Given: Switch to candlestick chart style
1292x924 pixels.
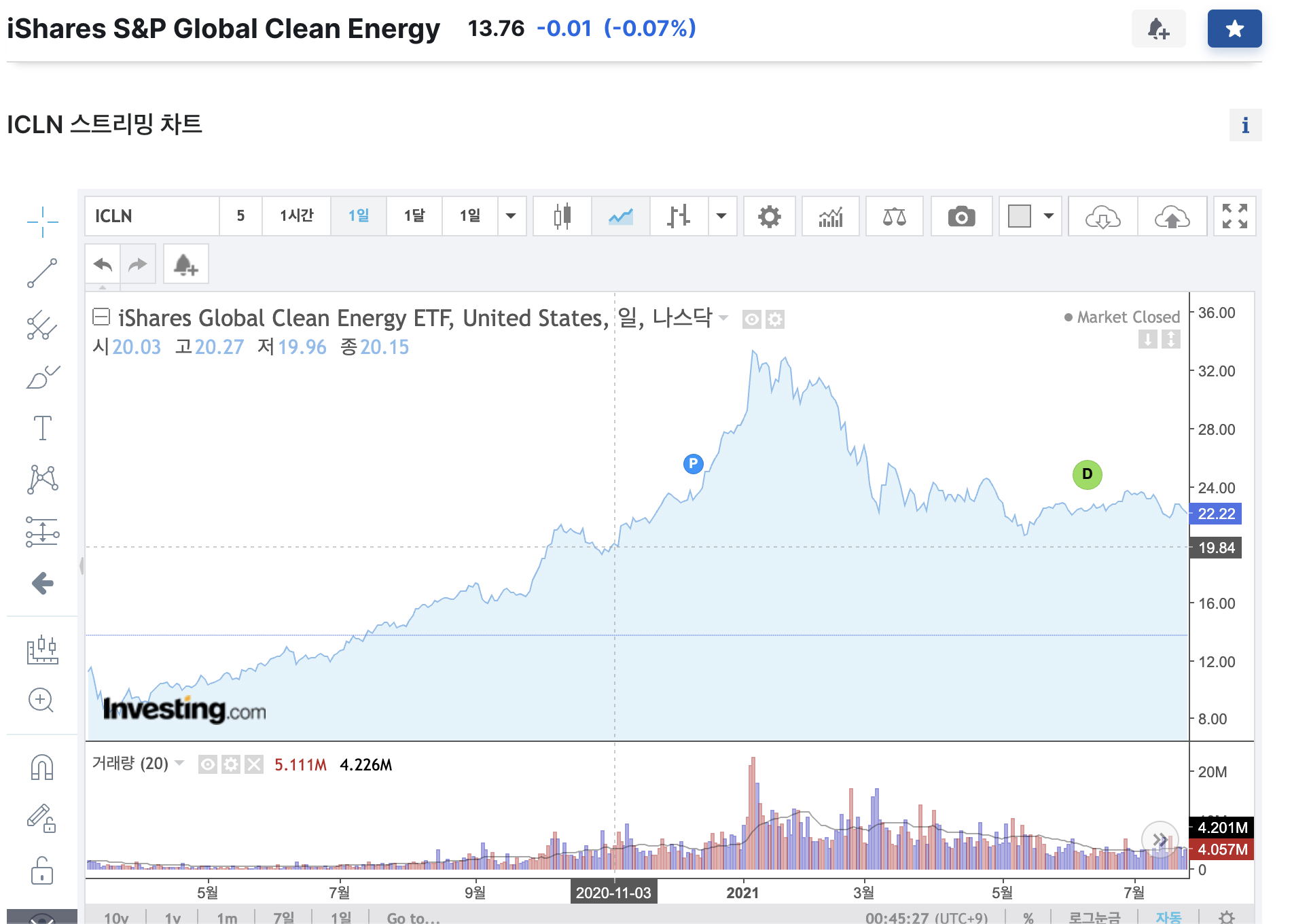Looking at the screenshot, I should [x=562, y=216].
